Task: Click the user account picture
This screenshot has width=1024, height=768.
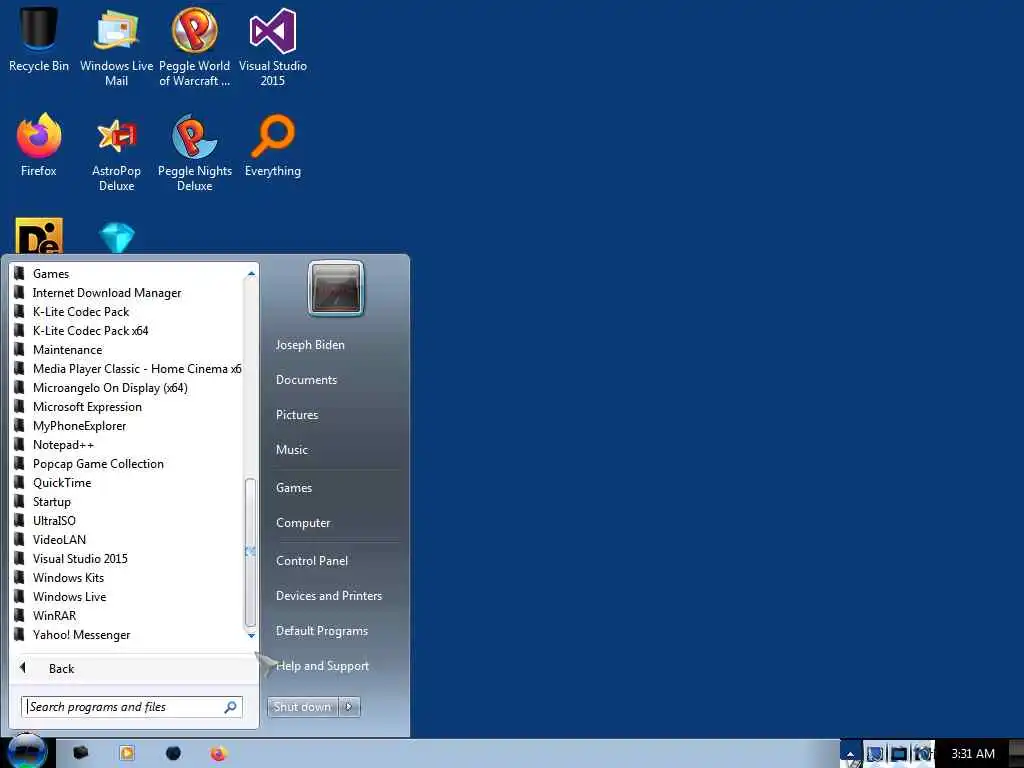Action: coord(336,288)
